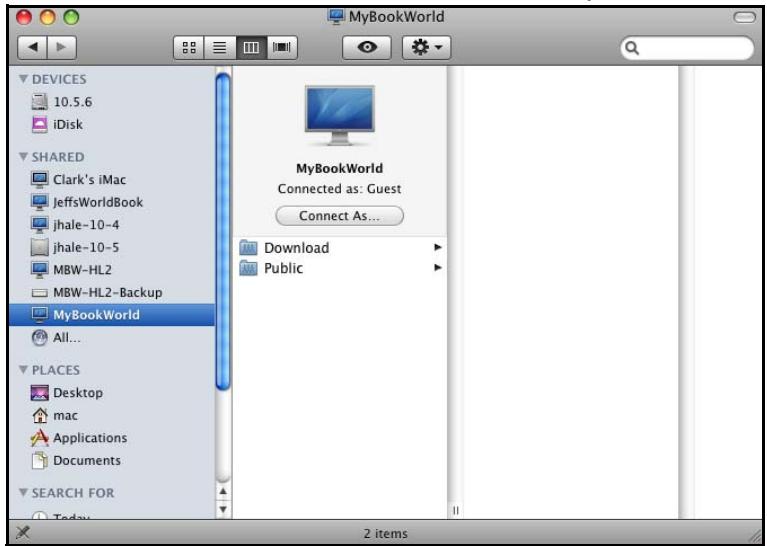The width and height of the screenshot is (767, 546).
Task: Collapse the PLACES section
Action: [23, 369]
